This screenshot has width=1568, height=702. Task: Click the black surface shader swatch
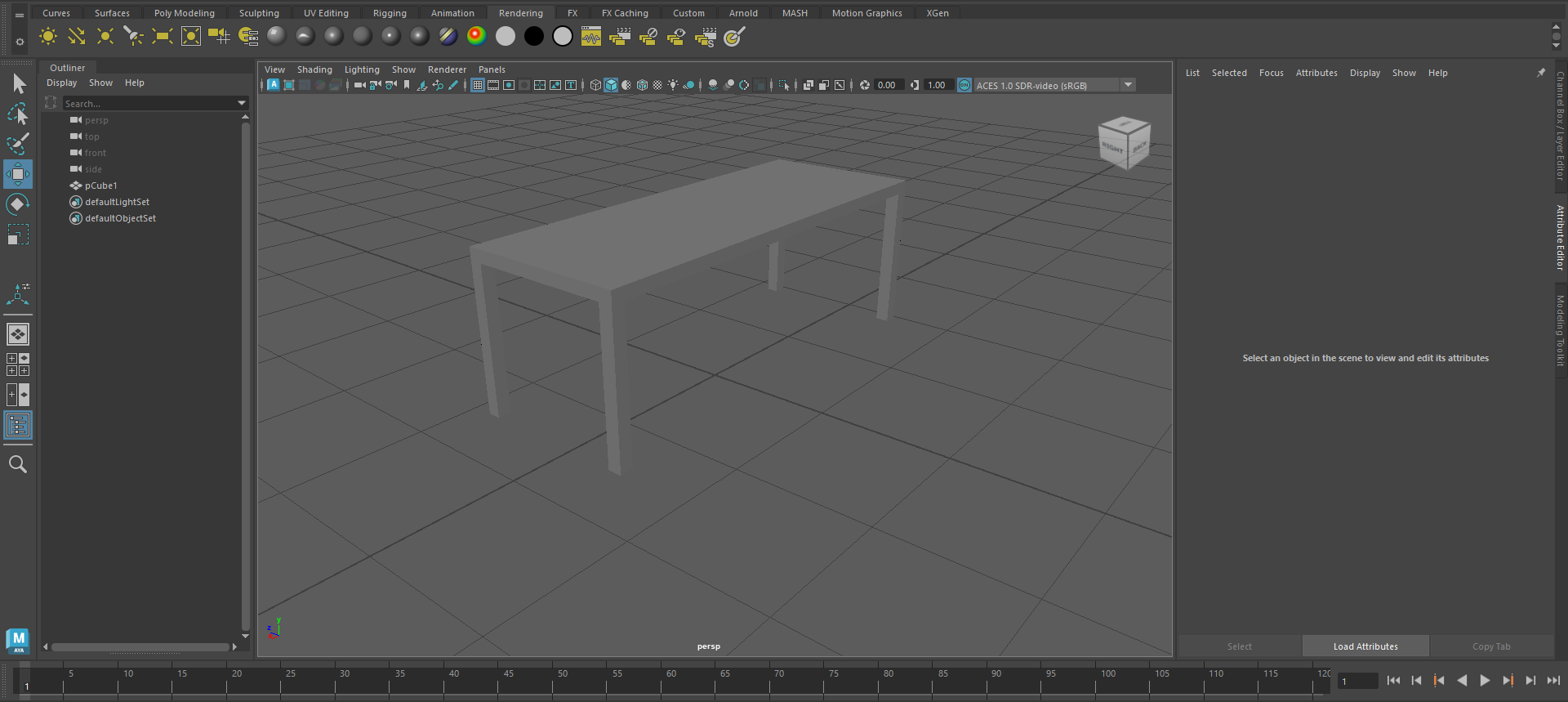tap(533, 36)
